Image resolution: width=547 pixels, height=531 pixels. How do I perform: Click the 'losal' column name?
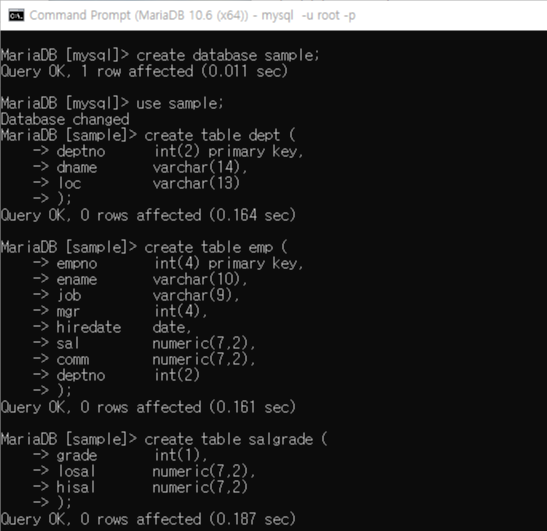76,471
